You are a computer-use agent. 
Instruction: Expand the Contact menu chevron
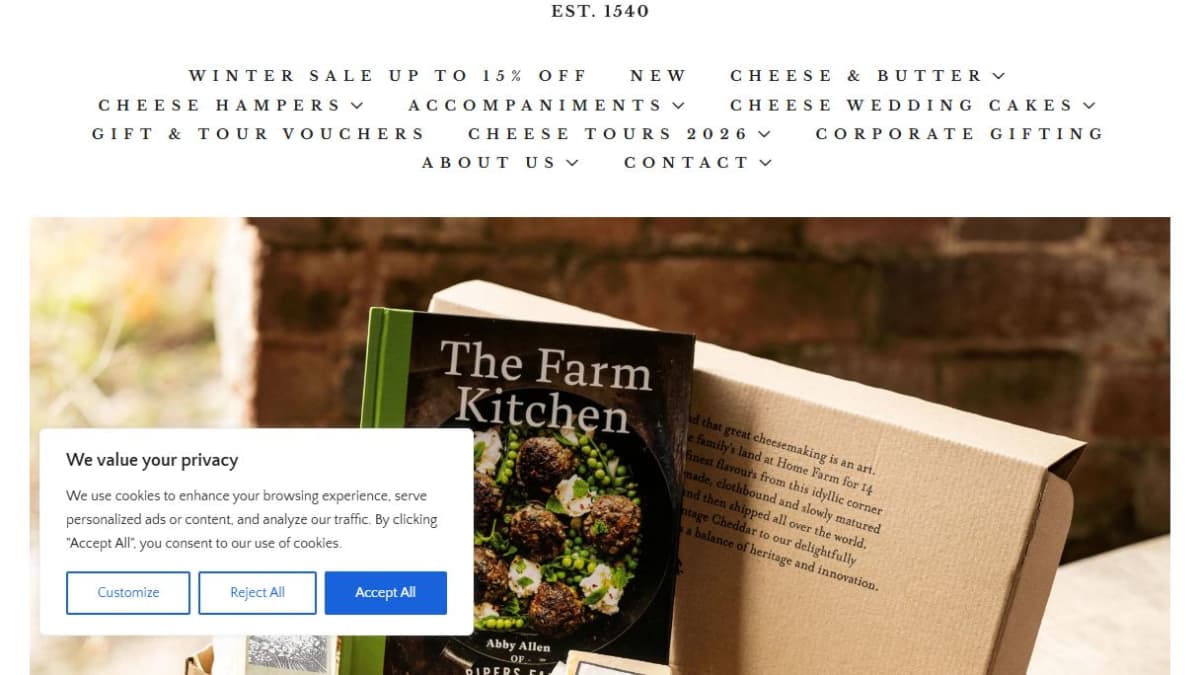point(765,163)
